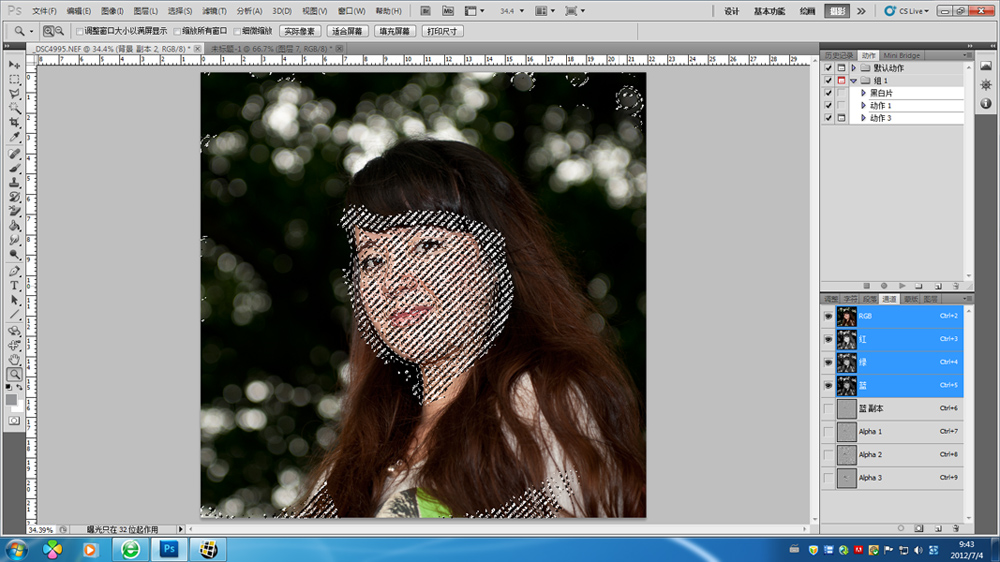Select the Crop tool
The height and width of the screenshot is (562, 1000).
click(x=14, y=122)
